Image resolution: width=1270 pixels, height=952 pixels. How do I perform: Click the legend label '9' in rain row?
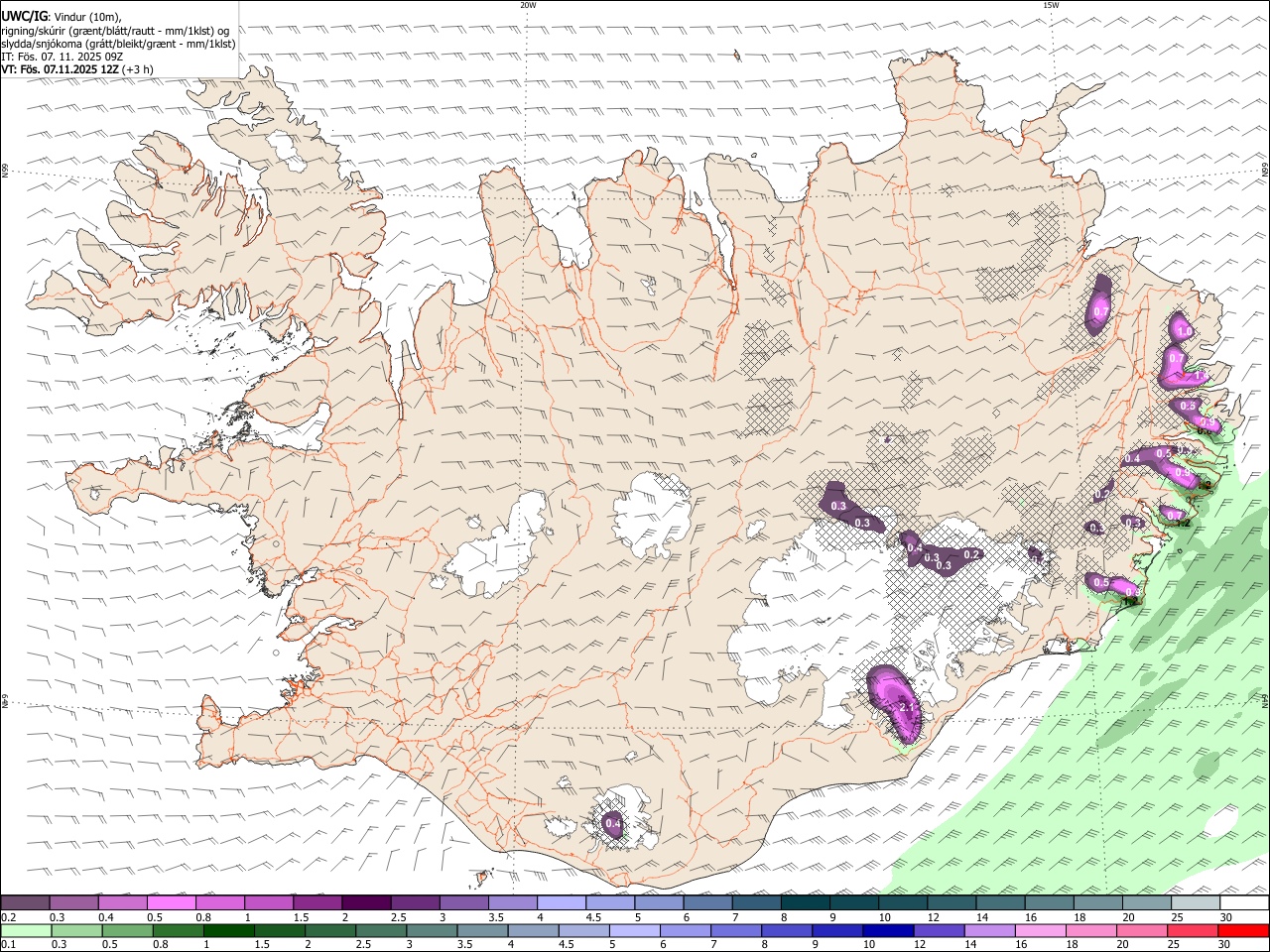coord(816,945)
